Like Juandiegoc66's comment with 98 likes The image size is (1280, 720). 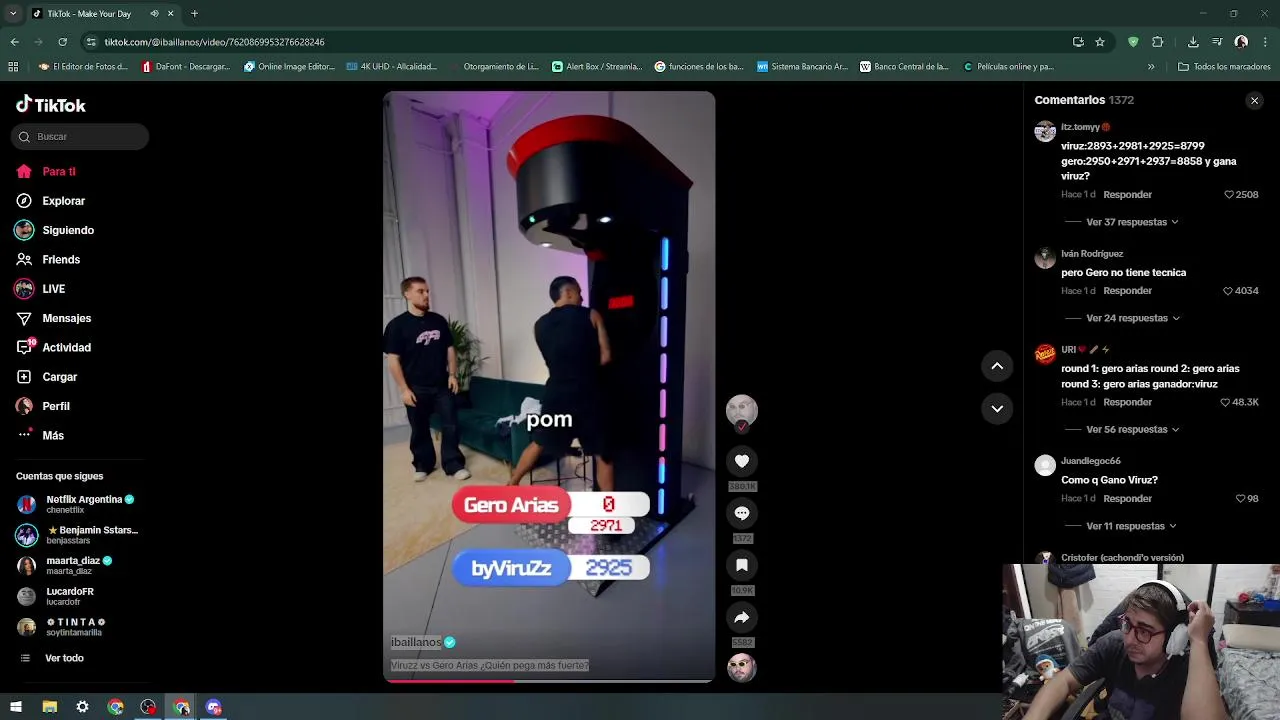[x=1240, y=498]
